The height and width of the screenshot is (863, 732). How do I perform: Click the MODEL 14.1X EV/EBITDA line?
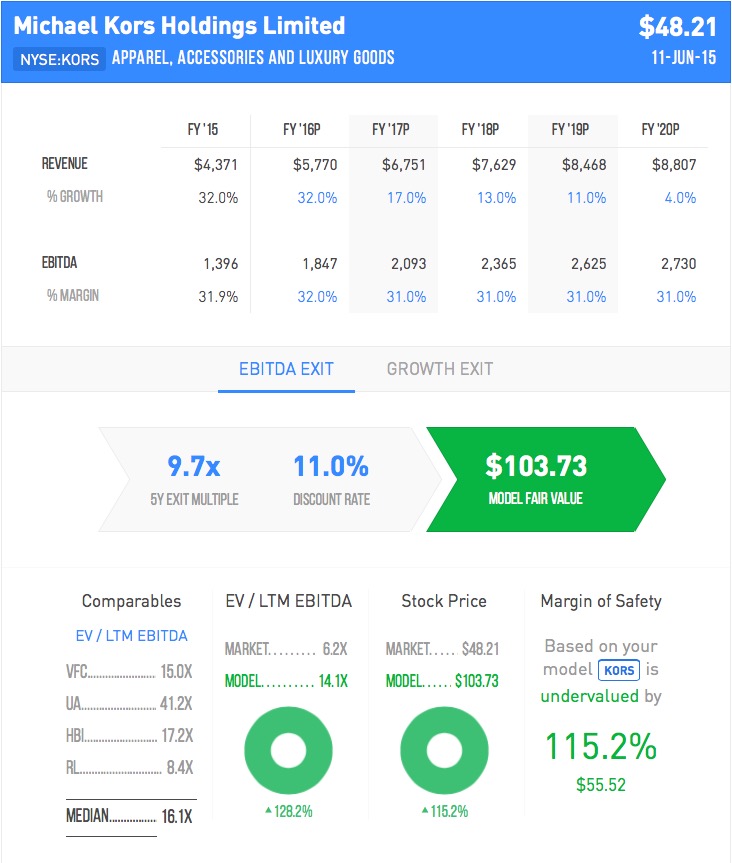(286, 681)
